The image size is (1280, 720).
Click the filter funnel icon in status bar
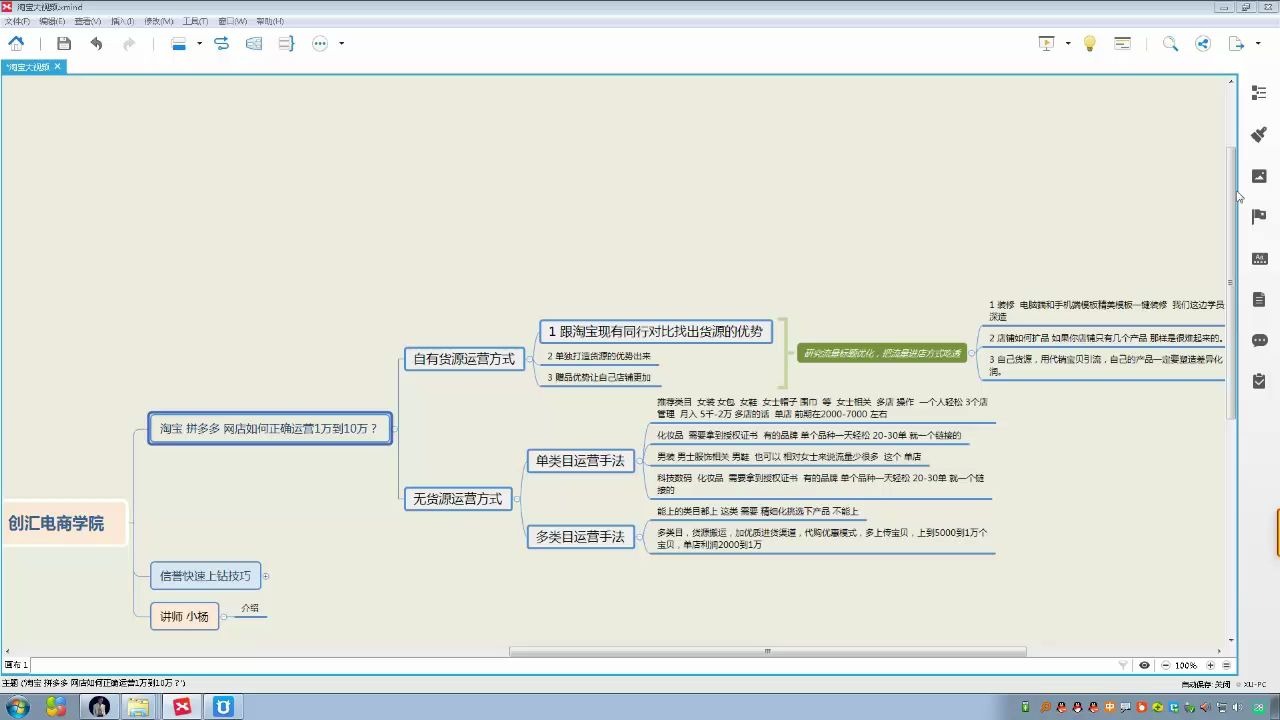pos(1123,665)
